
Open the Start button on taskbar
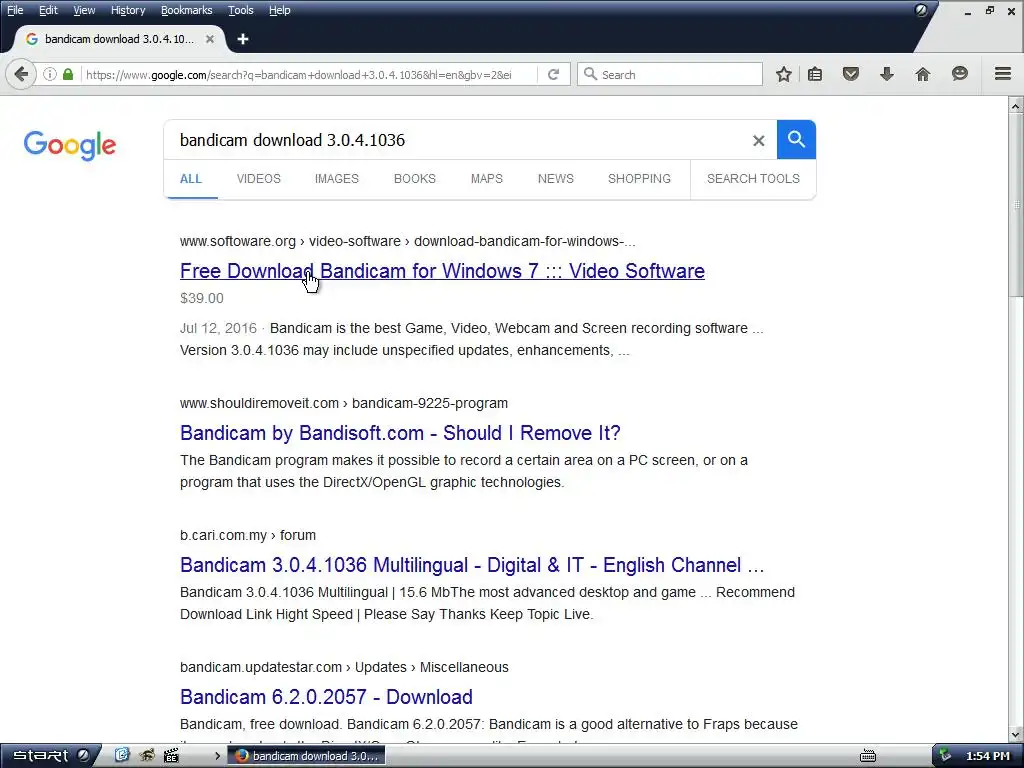tap(50, 756)
